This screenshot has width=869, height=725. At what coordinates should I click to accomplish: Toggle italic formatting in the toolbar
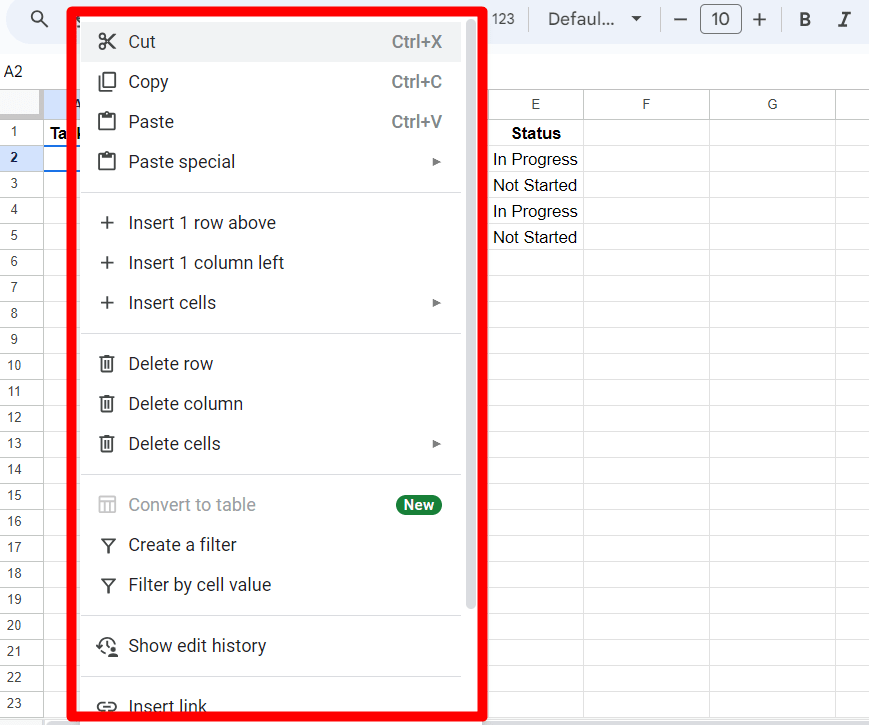(841, 19)
